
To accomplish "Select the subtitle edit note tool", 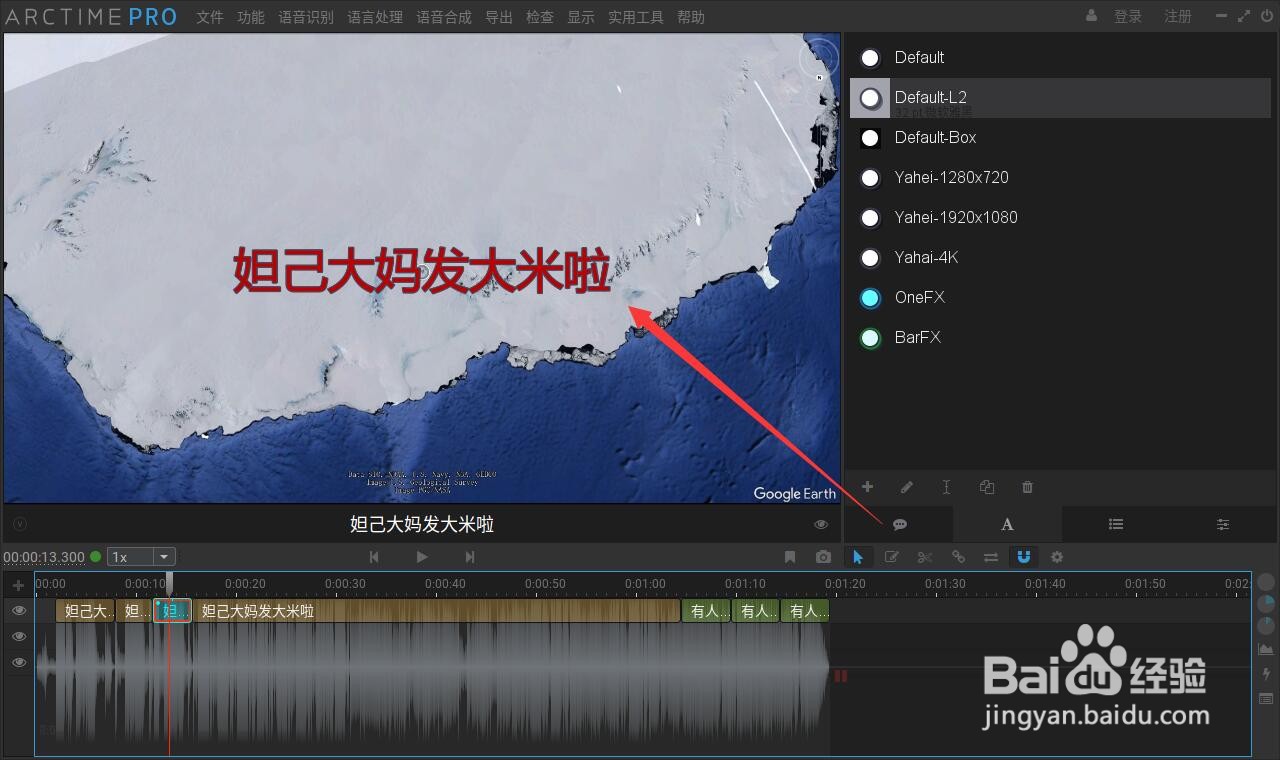I will coord(891,557).
